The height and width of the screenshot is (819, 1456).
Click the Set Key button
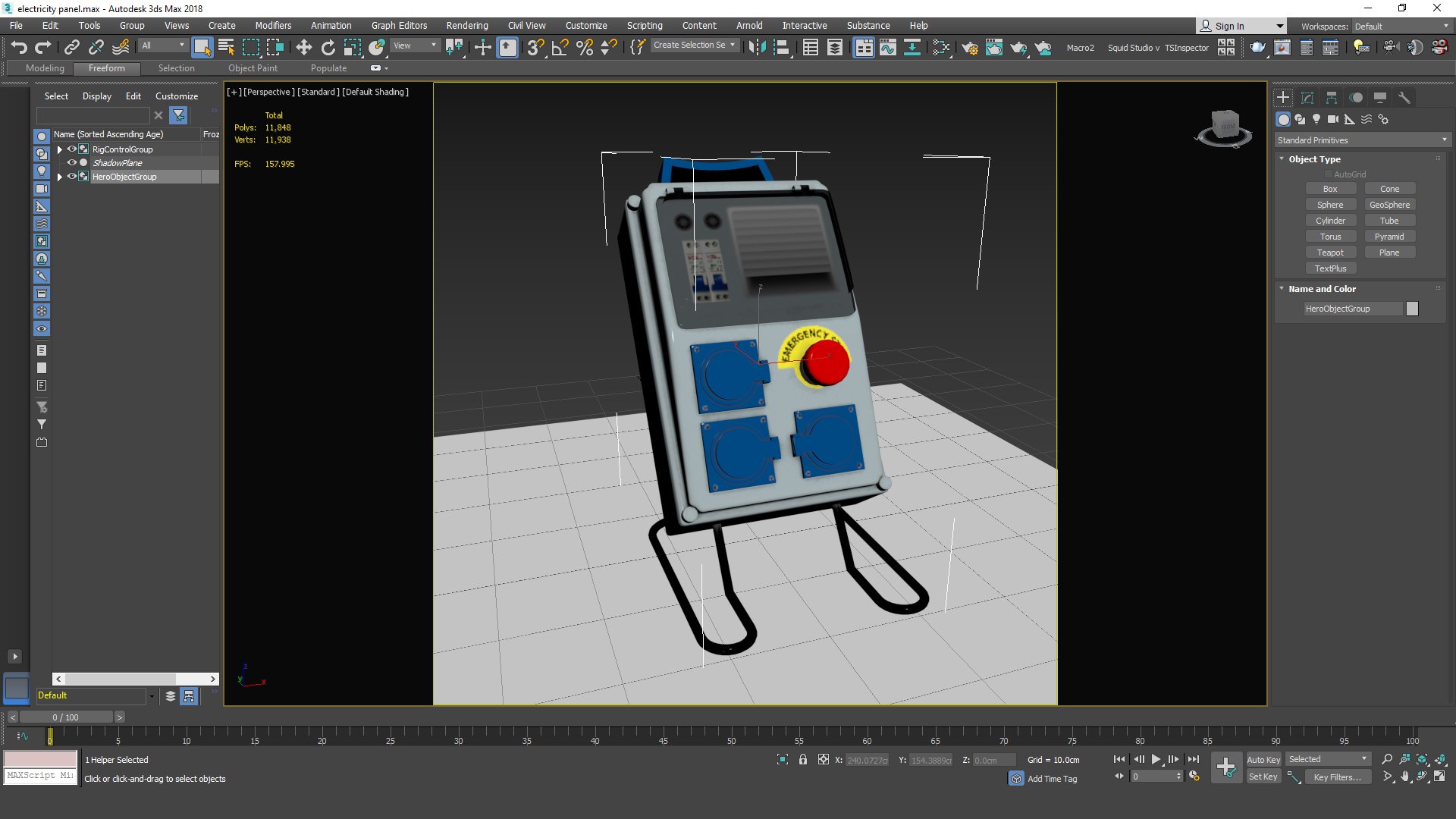coord(1263,777)
